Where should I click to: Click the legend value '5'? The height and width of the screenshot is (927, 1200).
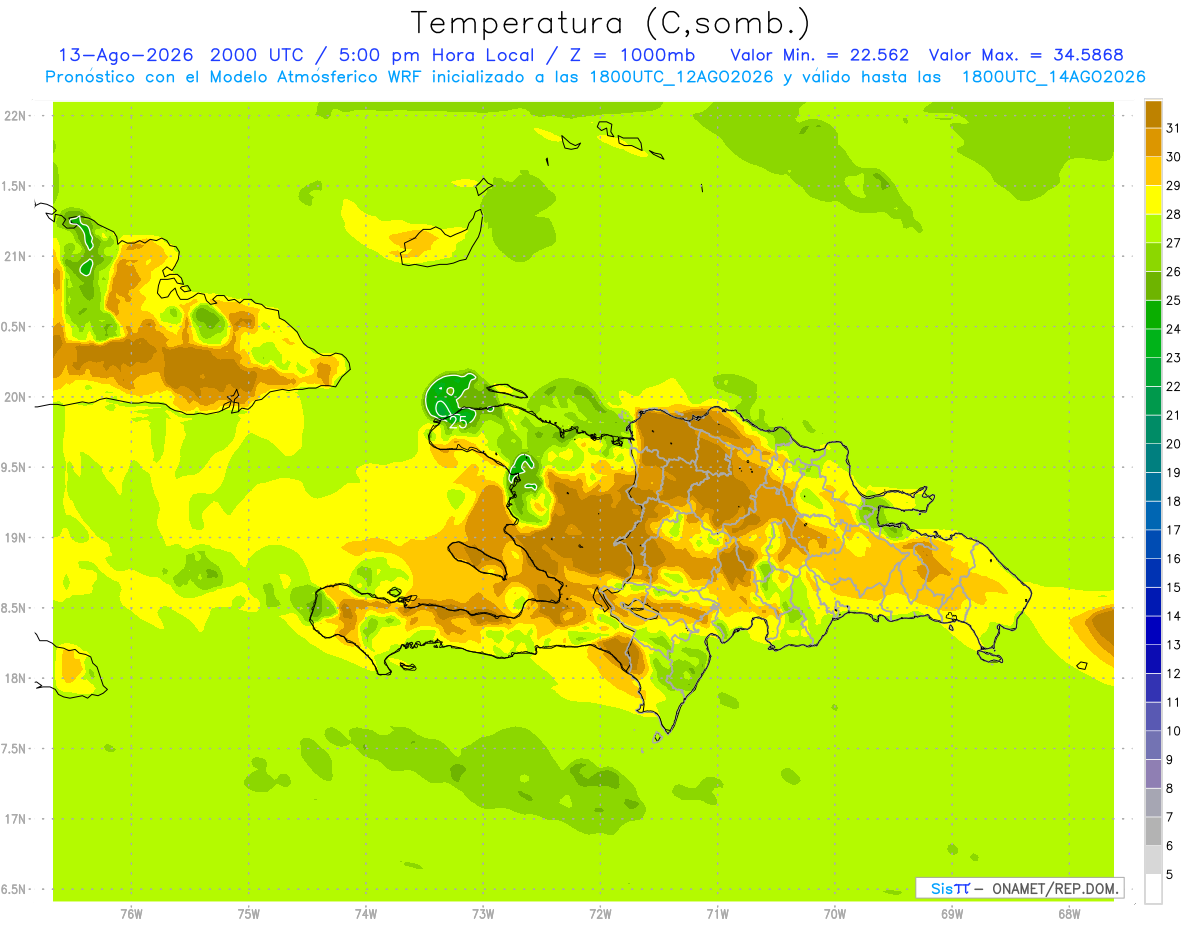pyautogui.click(x=1170, y=875)
